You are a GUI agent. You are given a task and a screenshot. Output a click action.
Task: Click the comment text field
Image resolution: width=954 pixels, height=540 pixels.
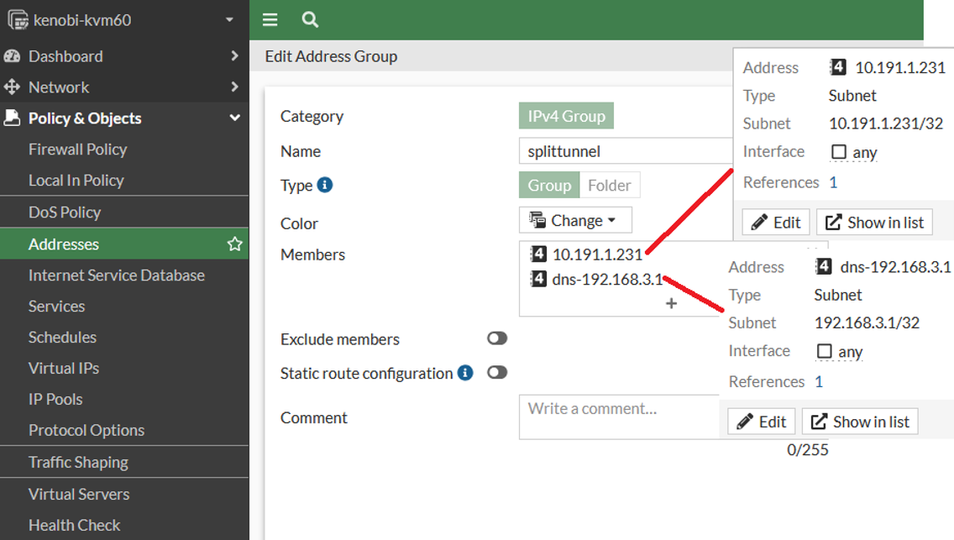click(x=618, y=416)
